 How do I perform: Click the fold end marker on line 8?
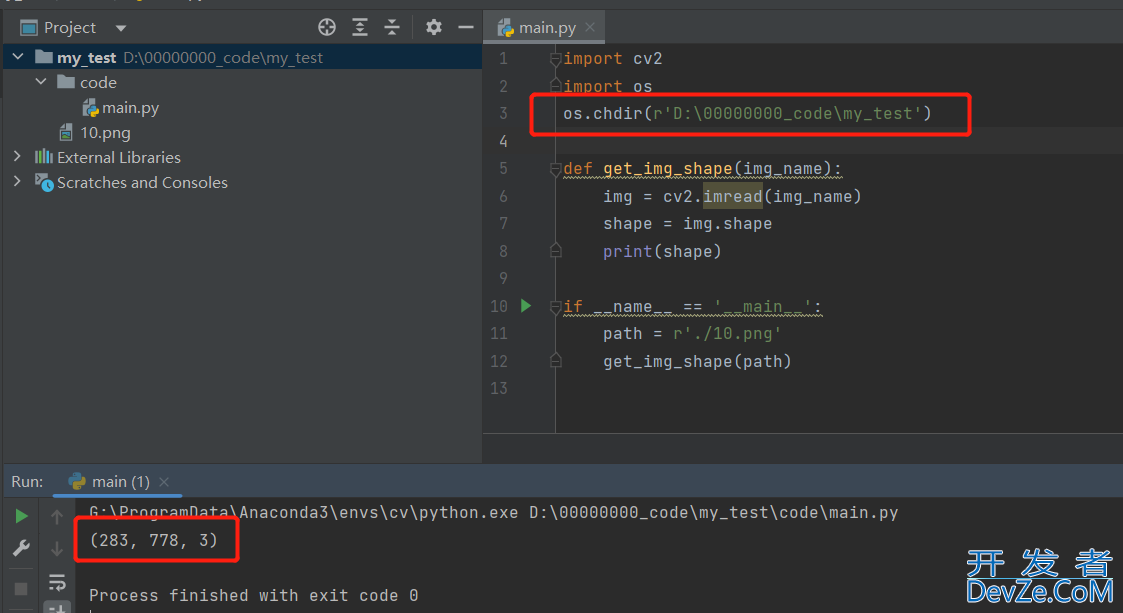click(x=555, y=251)
